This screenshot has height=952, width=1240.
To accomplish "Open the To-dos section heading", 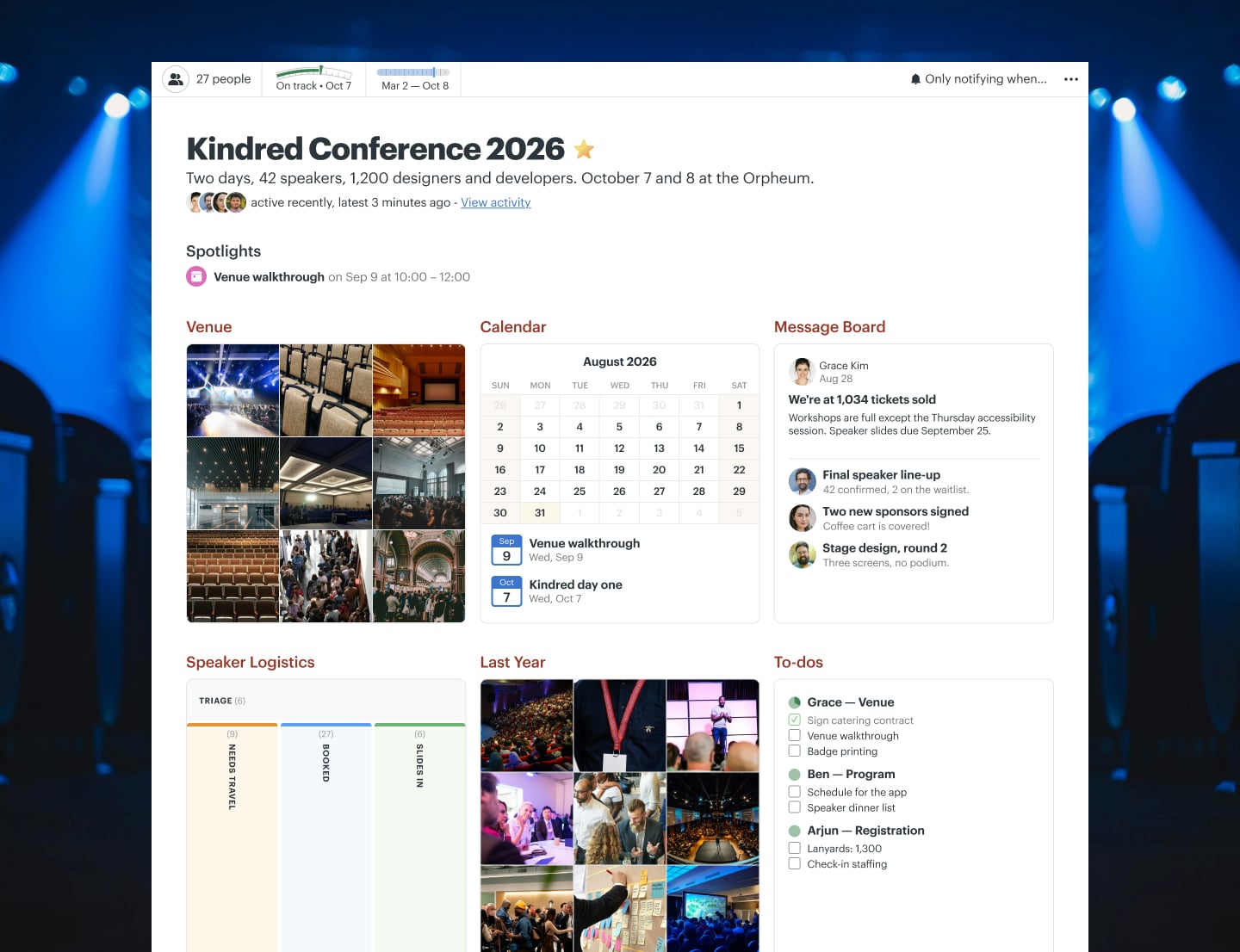I will [x=798, y=662].
